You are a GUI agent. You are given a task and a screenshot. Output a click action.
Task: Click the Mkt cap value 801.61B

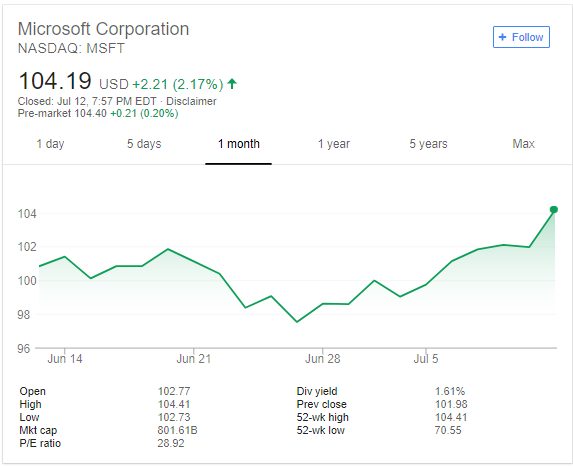point(177,430)
